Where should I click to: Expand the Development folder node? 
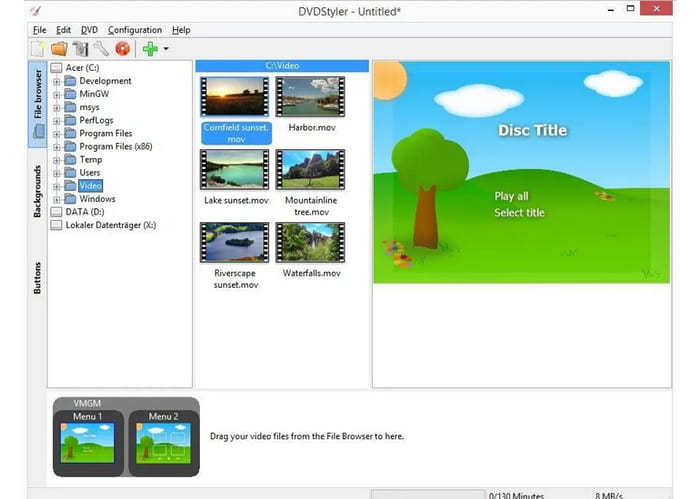click(x=57, y=81)
